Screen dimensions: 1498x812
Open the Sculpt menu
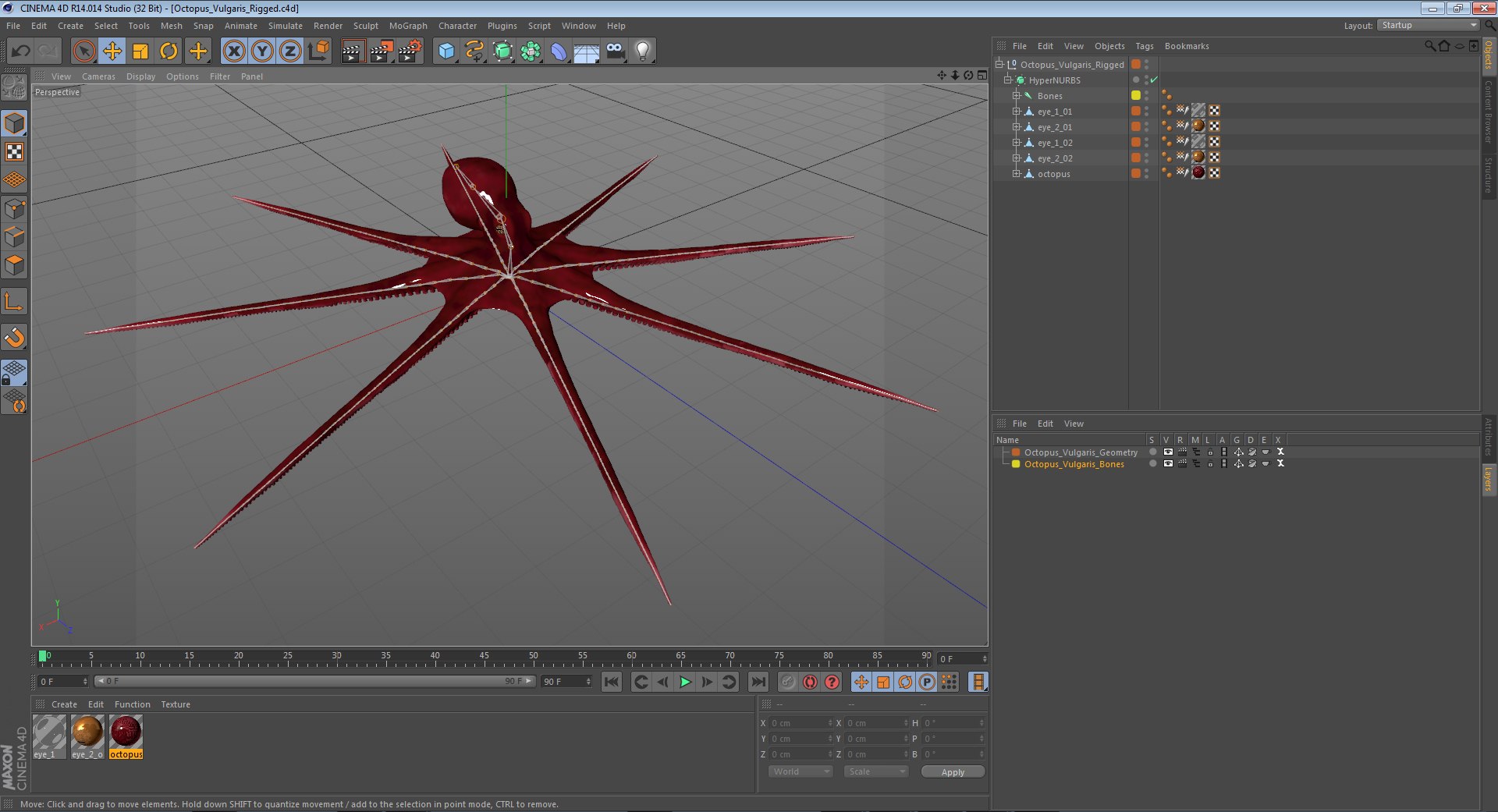[x=365, y=26]
